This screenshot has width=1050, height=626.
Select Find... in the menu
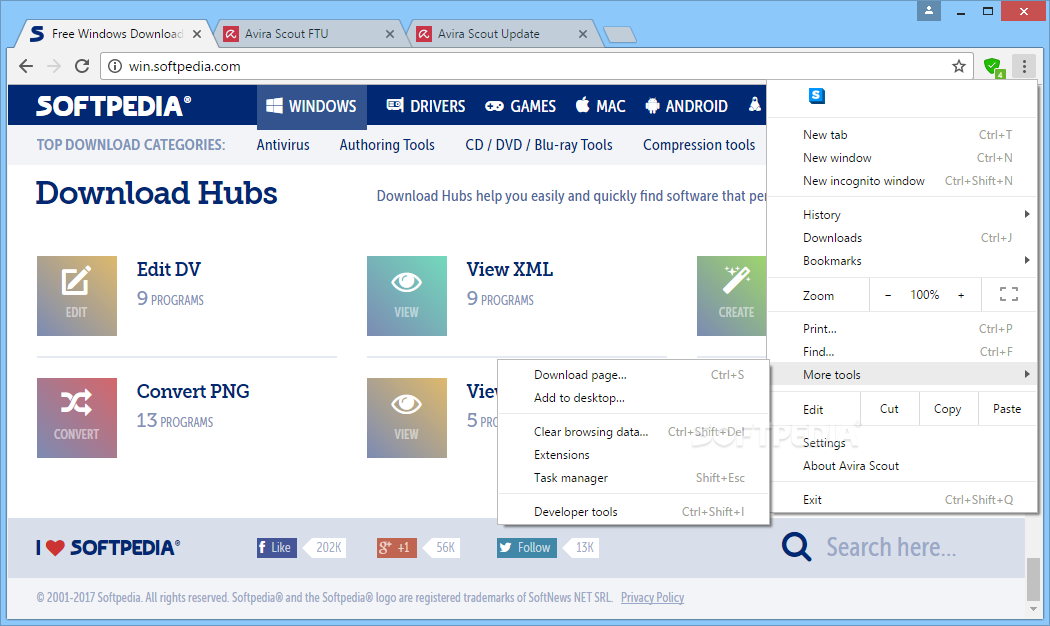(901, 351)
